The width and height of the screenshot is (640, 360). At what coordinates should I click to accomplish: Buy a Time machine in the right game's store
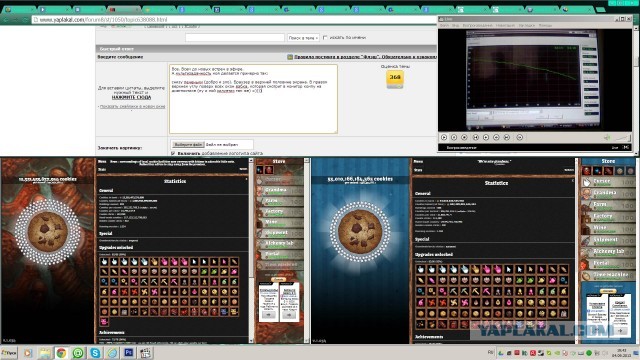[608, 276]
